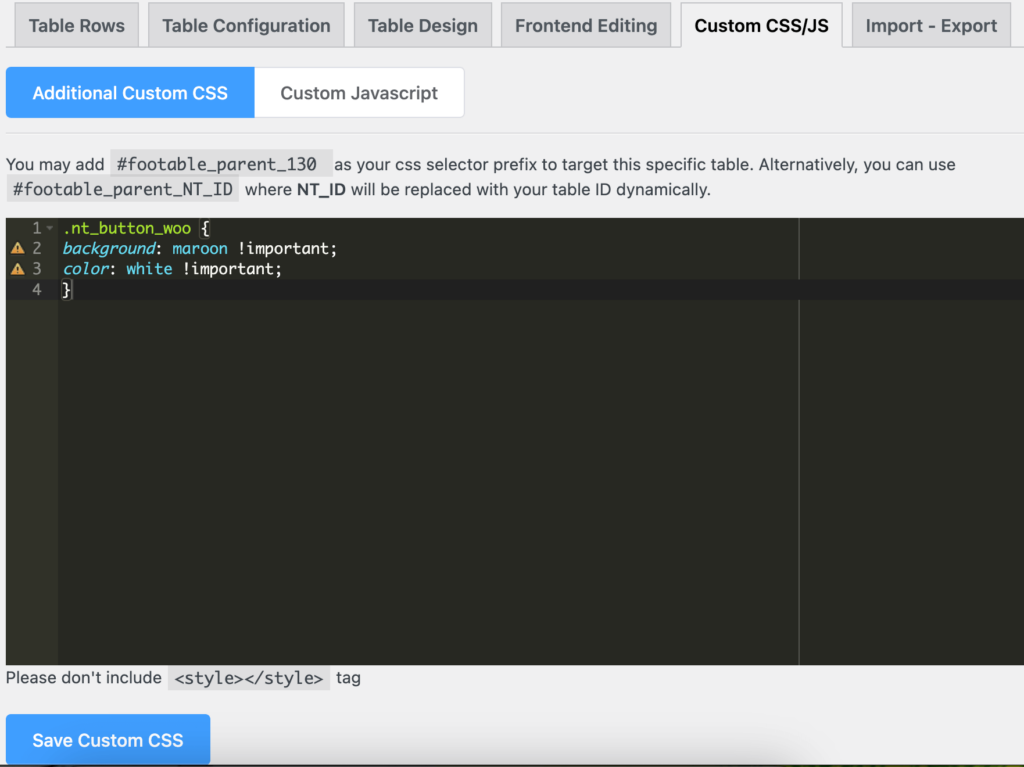Select Additional Custom CSS sub-tab
This screenshot has width=1024, height=767.
pyautogui.click(x=130, y=93)
